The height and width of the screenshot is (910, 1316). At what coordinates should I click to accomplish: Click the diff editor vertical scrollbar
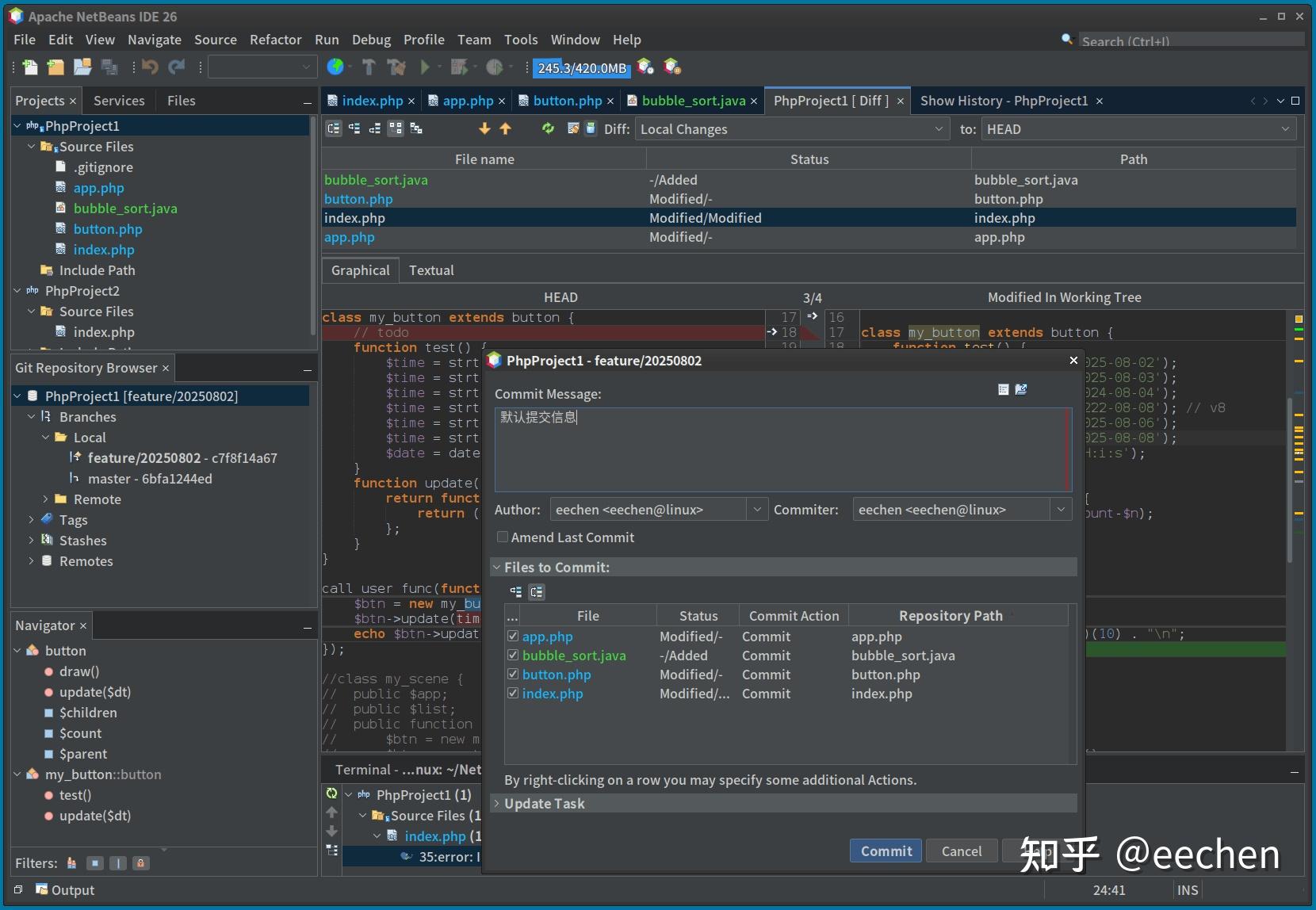pos(1290,480)
